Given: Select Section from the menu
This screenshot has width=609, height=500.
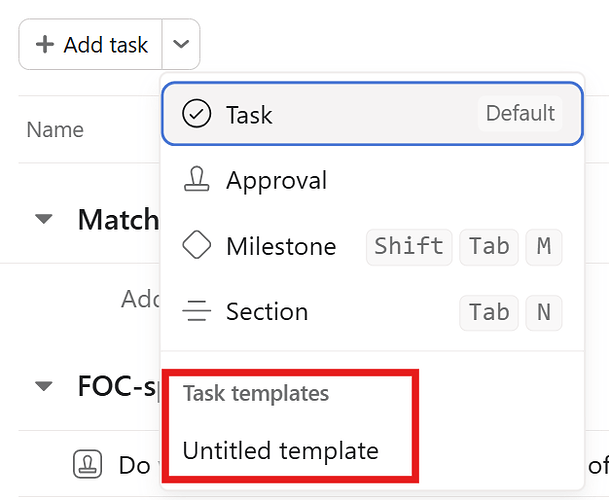Looking at the screenshot, I should pos(372,312).
